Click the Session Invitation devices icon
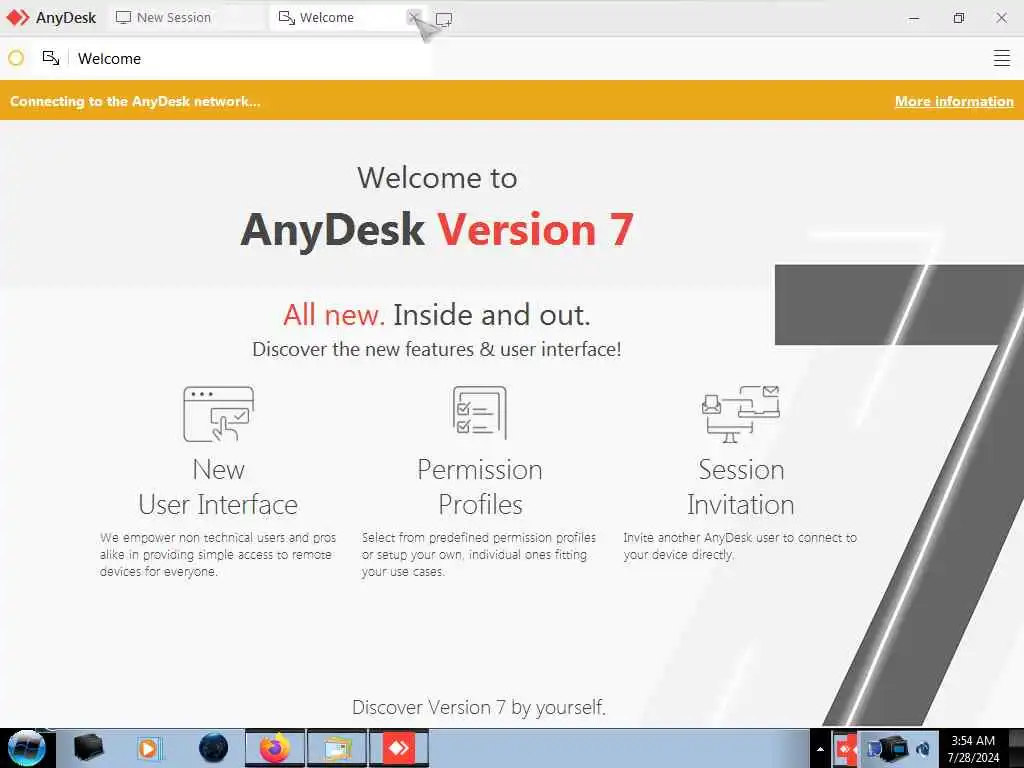Viewport: 1024px width, 768px height. pos(741,413)
